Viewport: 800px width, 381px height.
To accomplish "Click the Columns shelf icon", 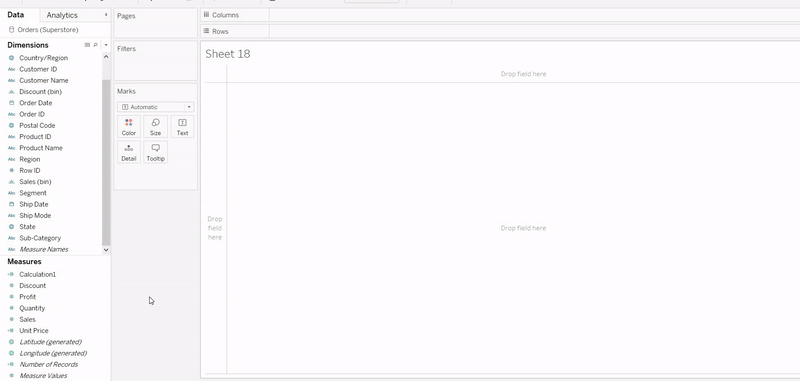I will (207, 15).
